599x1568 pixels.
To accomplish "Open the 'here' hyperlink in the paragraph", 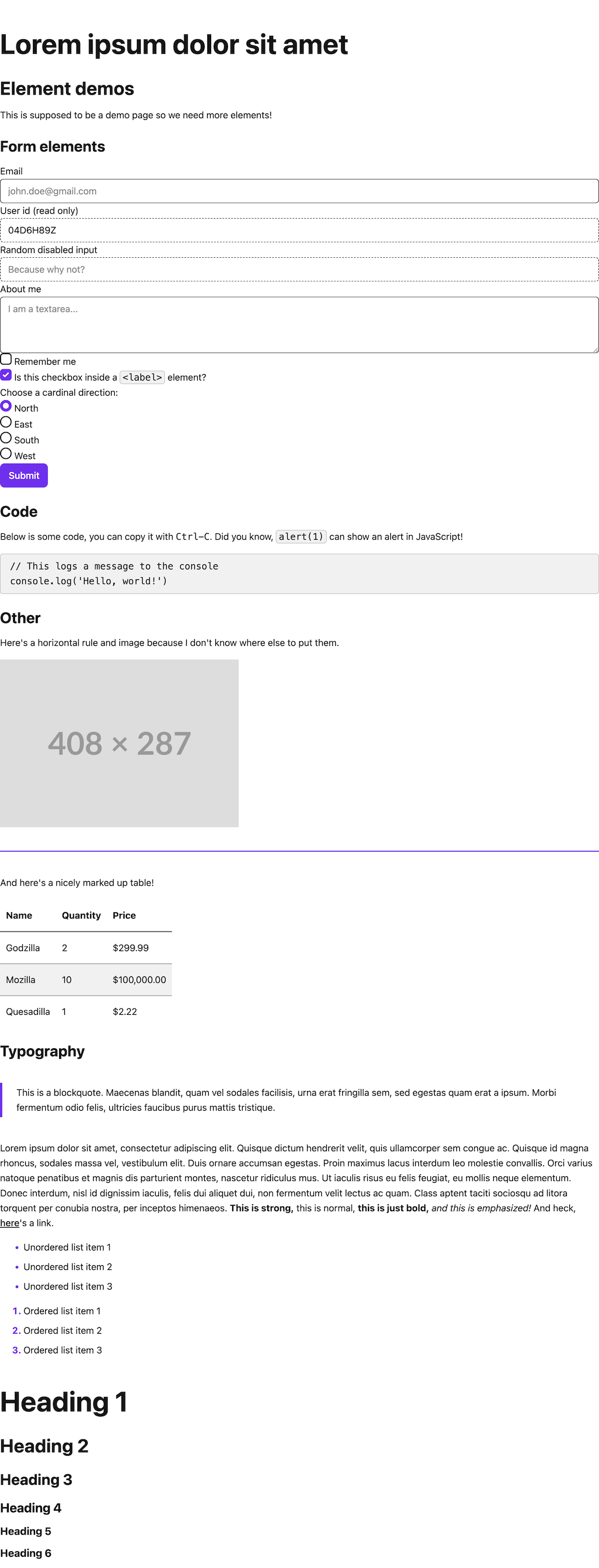I will (x=10, y=1223).
